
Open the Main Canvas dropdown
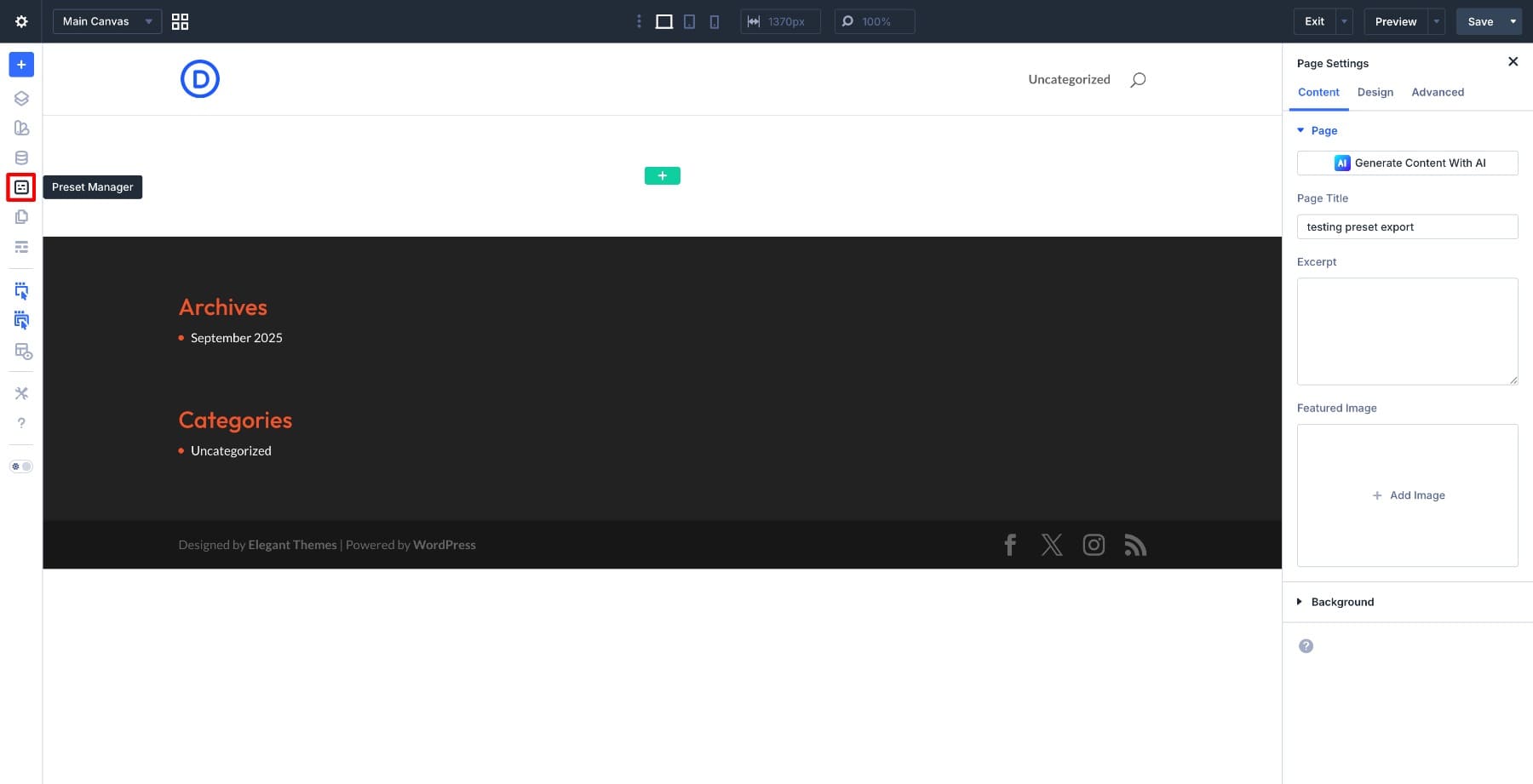[x=106, y=21]
